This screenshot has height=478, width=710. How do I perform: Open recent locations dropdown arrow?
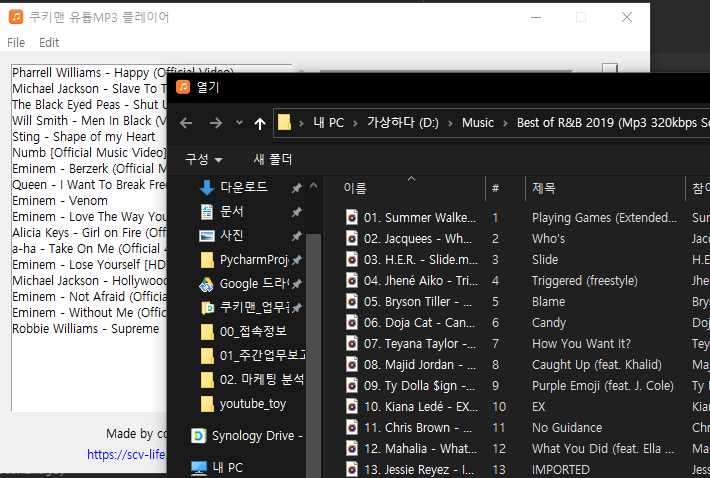tap(240, 123)
